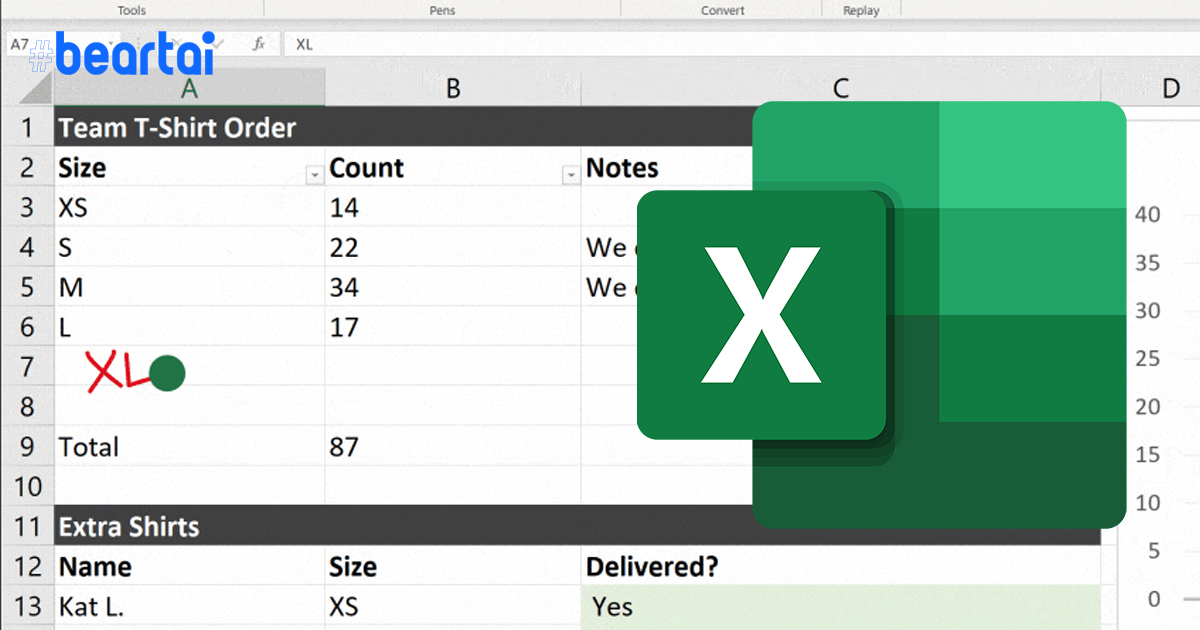Select the green "Yes" cell

[841, 606]
